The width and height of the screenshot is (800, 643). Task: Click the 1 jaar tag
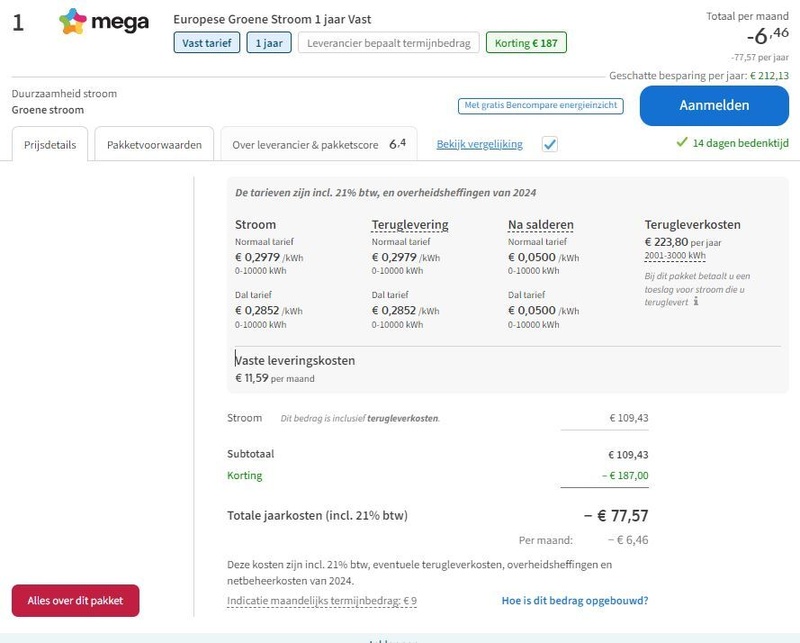269,43
